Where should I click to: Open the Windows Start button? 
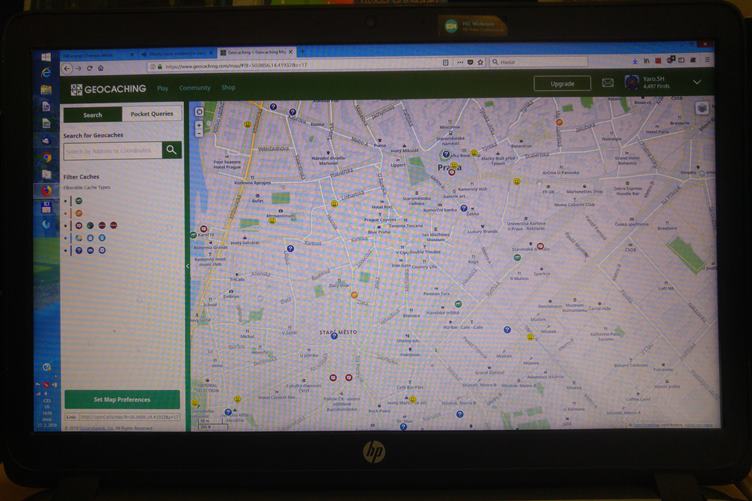46,58
